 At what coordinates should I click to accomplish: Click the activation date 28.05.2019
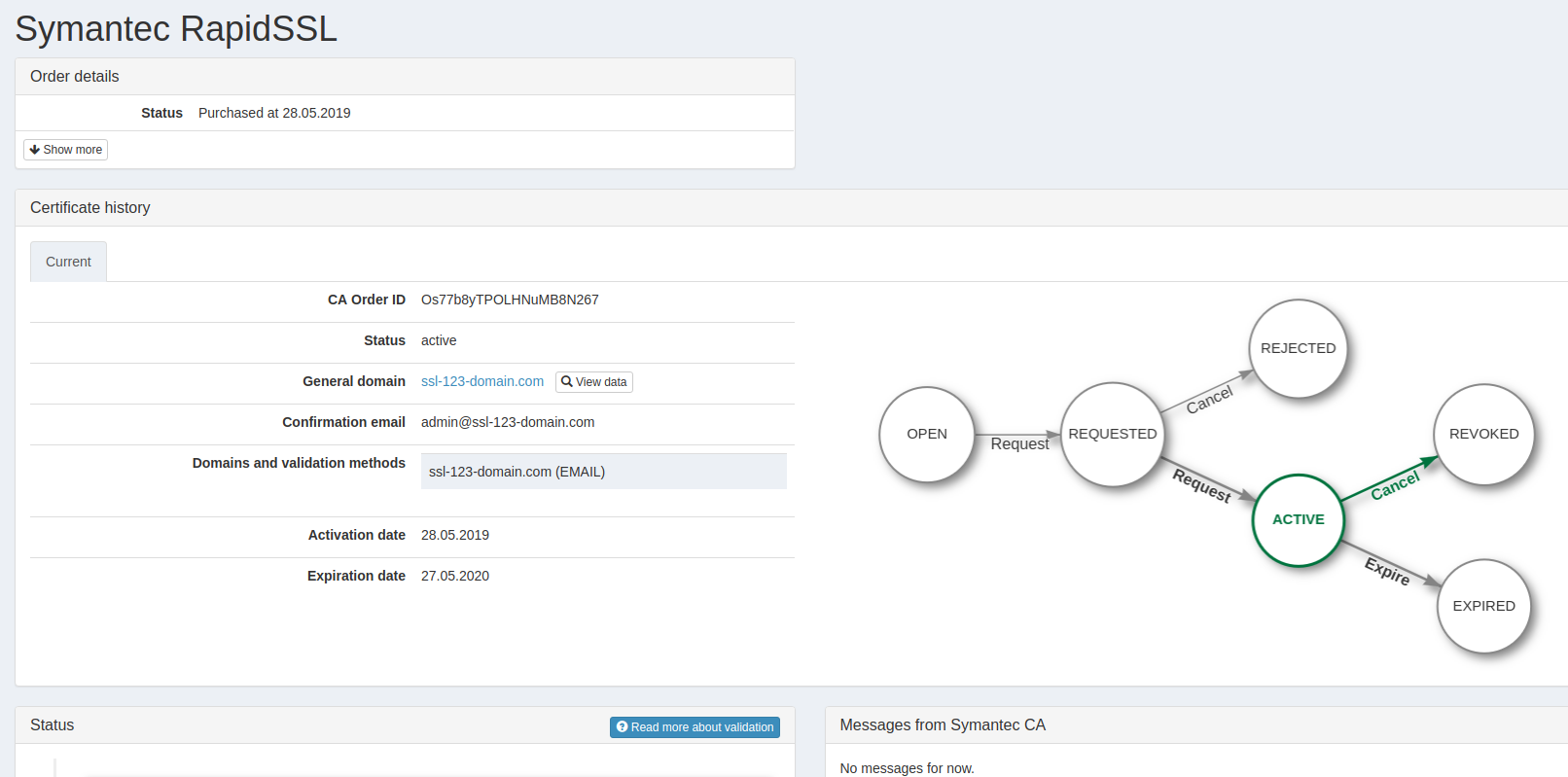point(455,535)
